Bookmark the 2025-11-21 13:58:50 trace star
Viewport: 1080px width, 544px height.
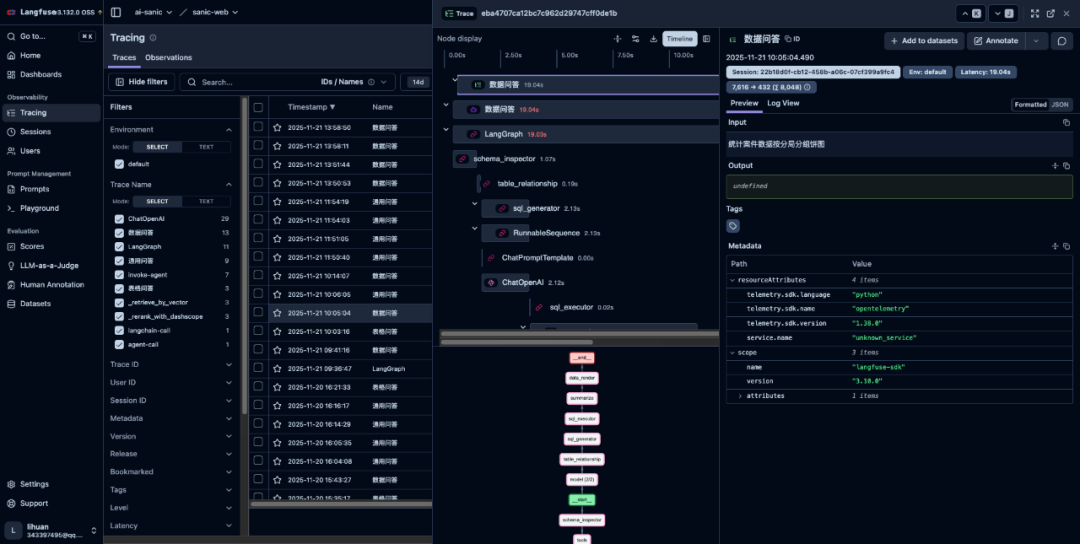(277, 127)
